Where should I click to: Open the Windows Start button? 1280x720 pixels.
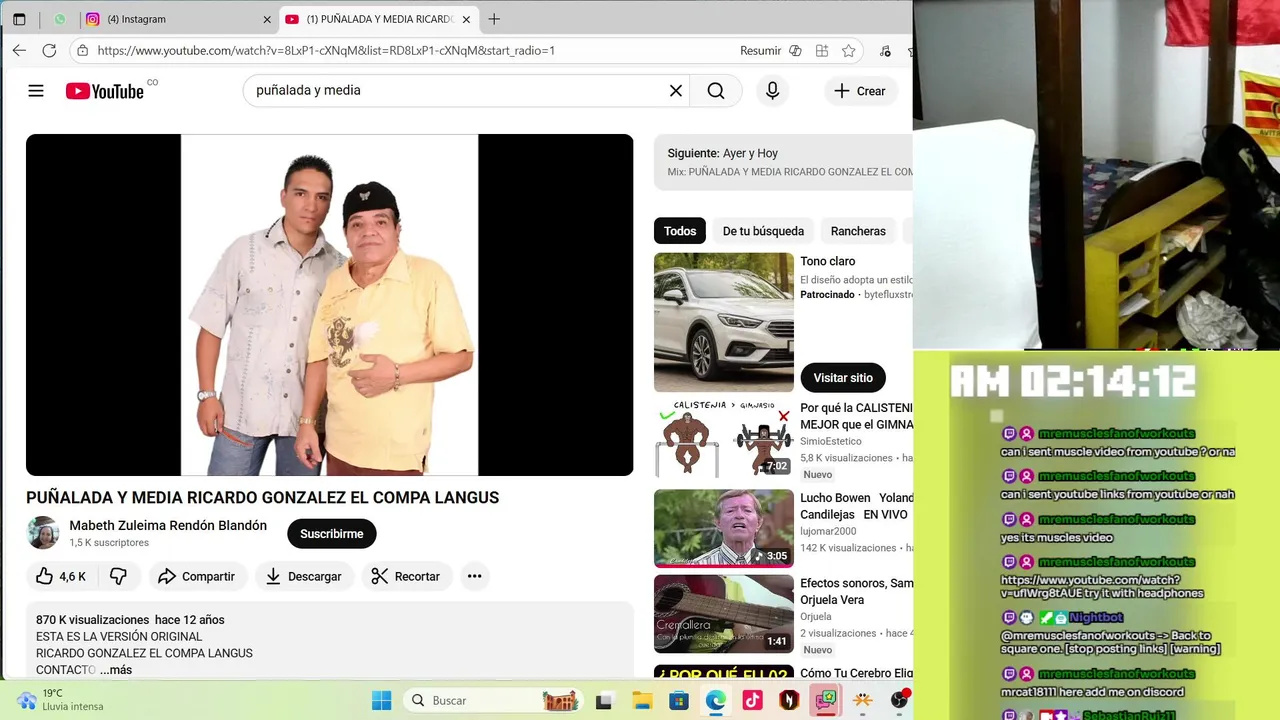coord(382,701)
